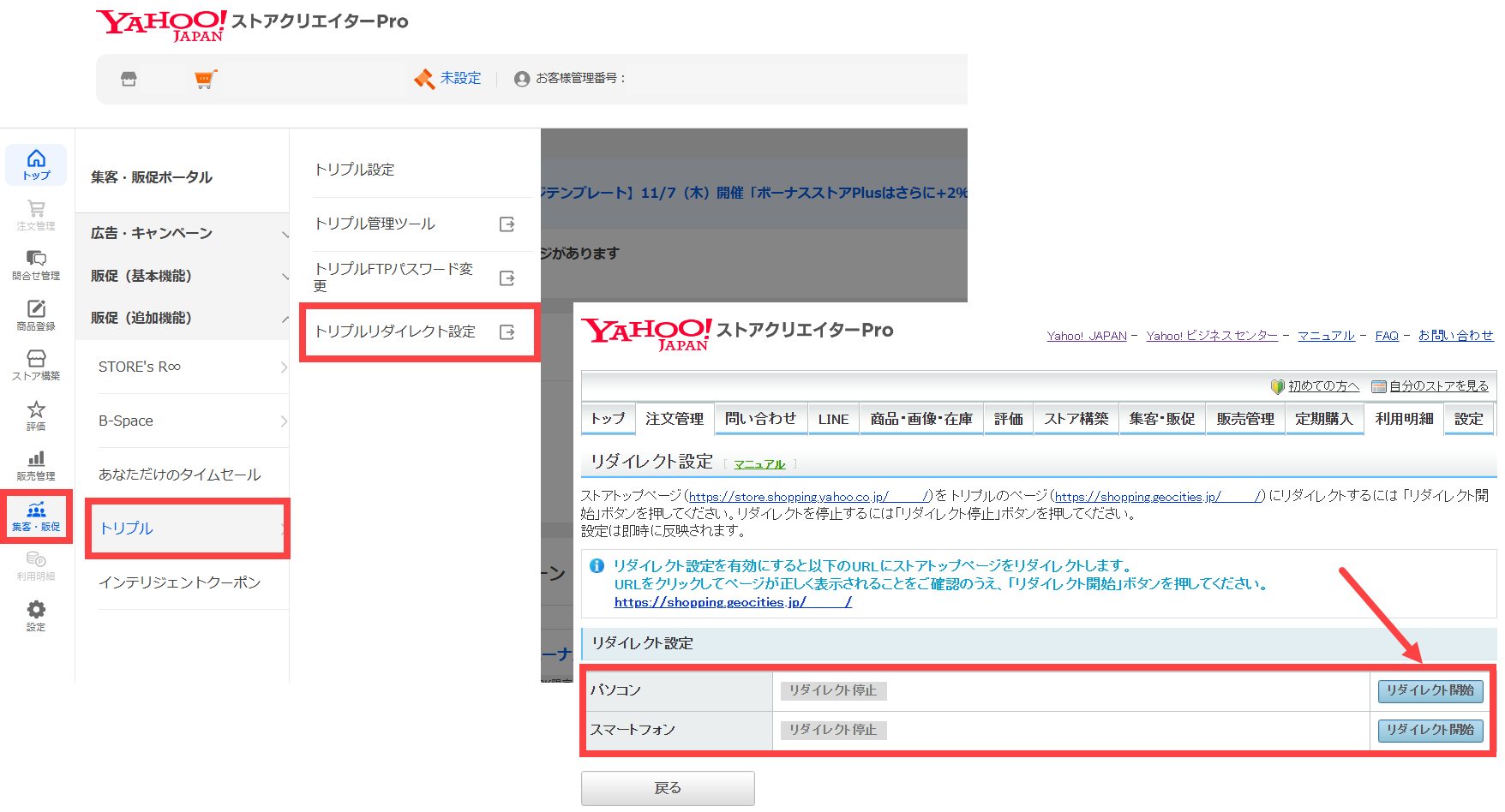This screenshot has height=812, width=1505.
Task: Open the Yahoo! JAPAN top link
Action: point(1087,336)
